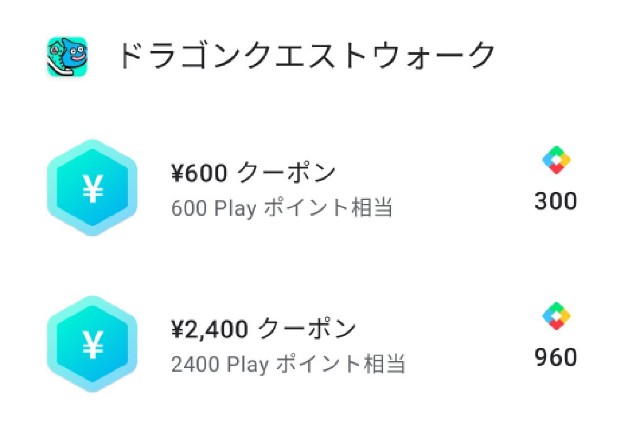Click the Play Points logo above 300

pos(556,160)
